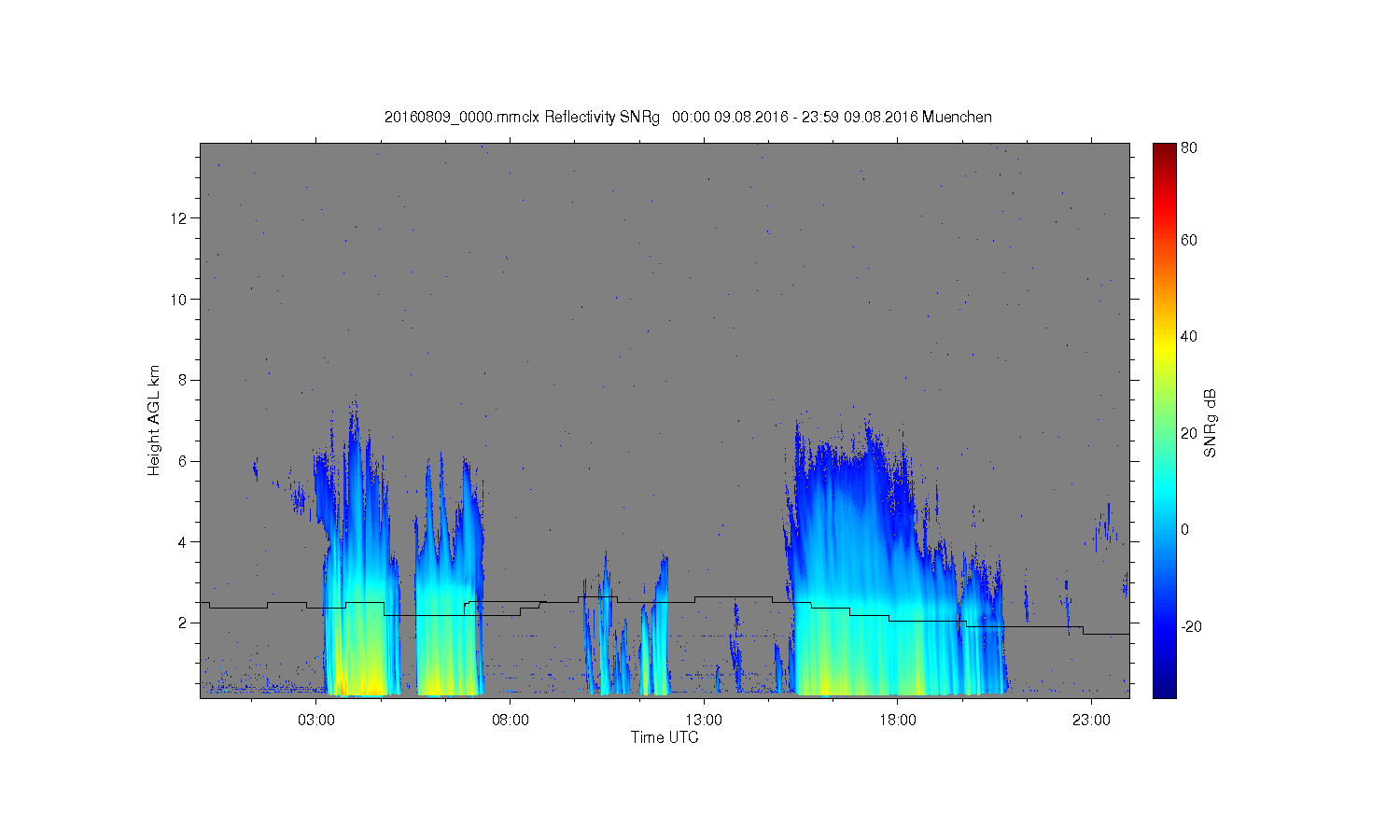1400x840 pixels.
Task: Click the height axis tick label 10
Action: tap(180, 300)
